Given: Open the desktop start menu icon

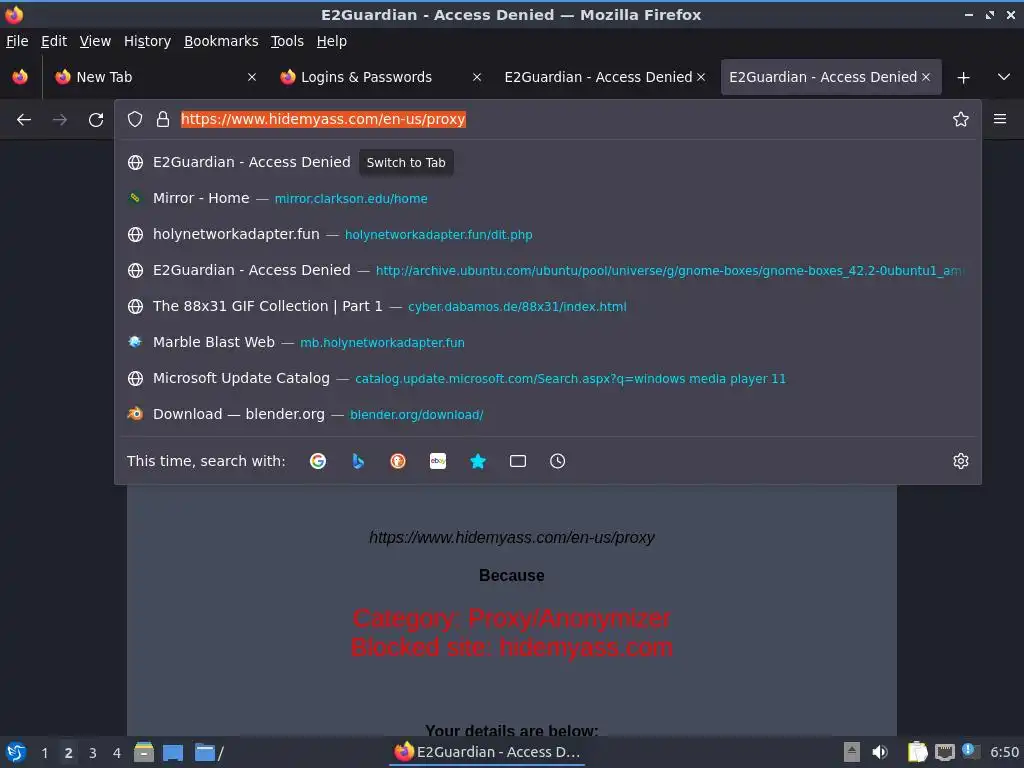Looking at the screenshot, I should (x=16, y=752).
